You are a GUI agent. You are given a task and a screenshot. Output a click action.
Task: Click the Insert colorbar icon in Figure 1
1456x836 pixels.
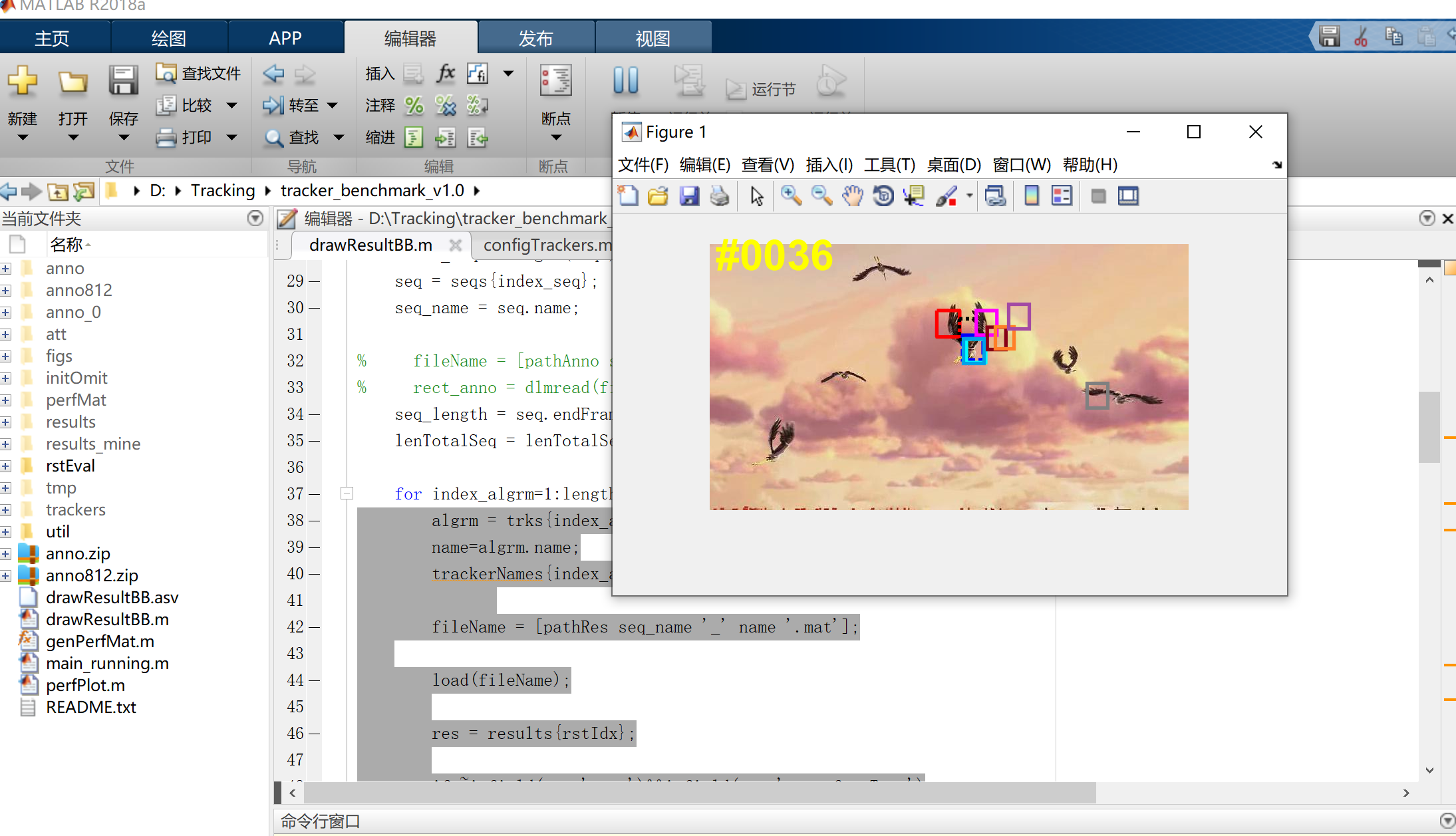tap(1031, 196)
